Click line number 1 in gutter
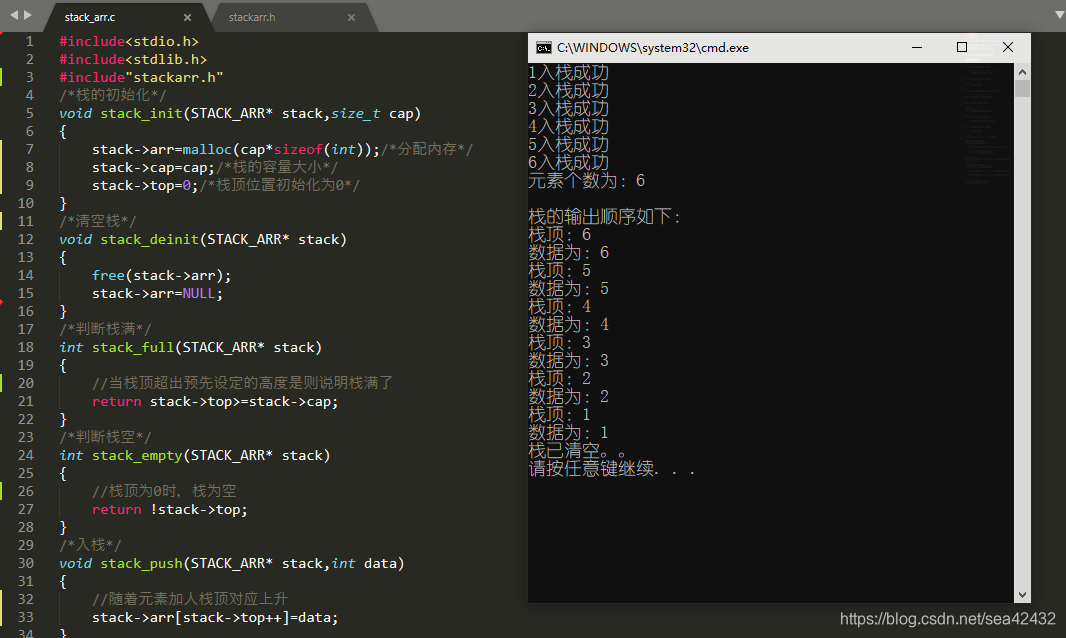This screenshot has width=1066, height=638. click(29, 41)
